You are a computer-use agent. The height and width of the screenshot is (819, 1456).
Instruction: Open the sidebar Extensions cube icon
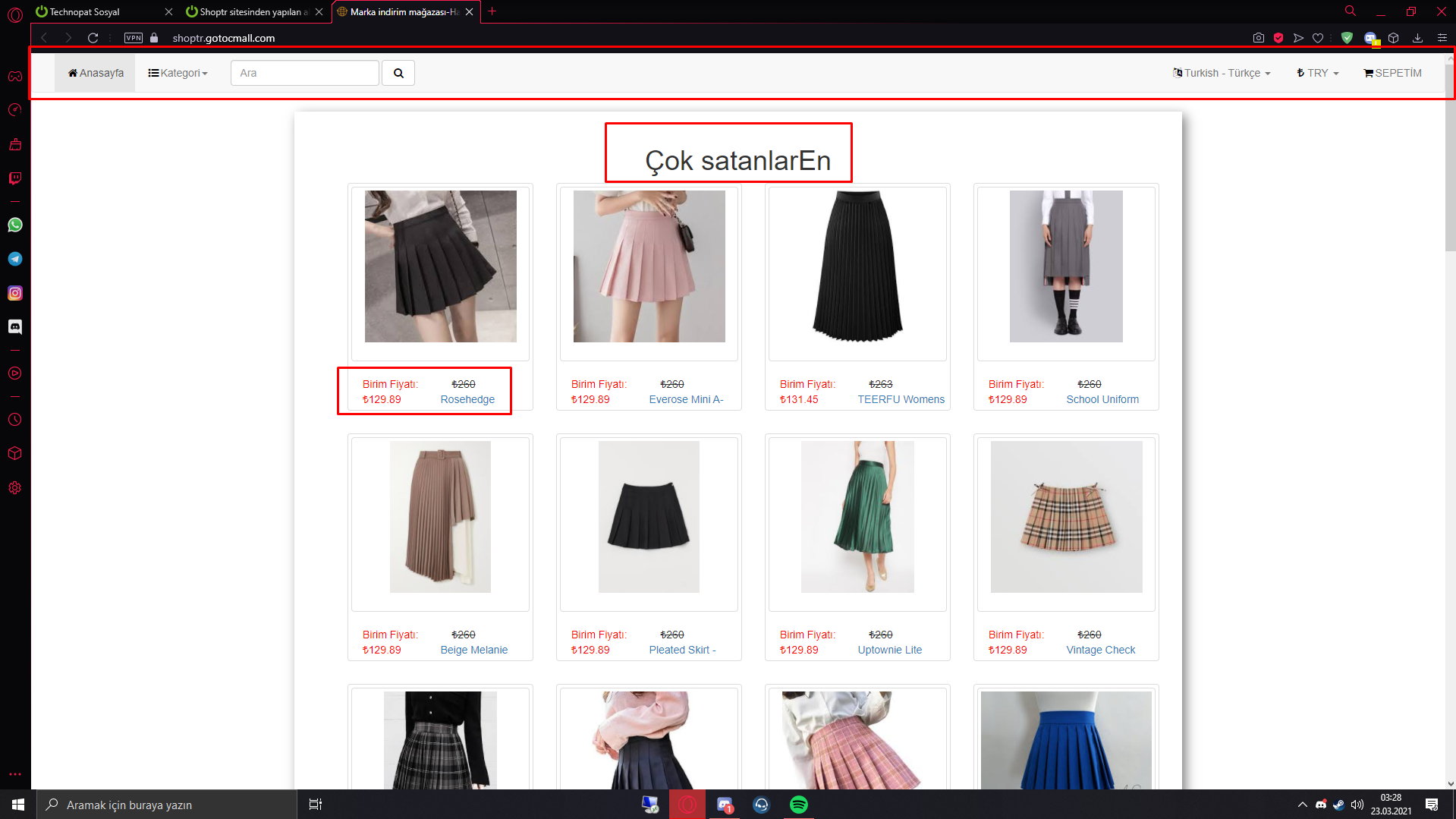(15, 453)
